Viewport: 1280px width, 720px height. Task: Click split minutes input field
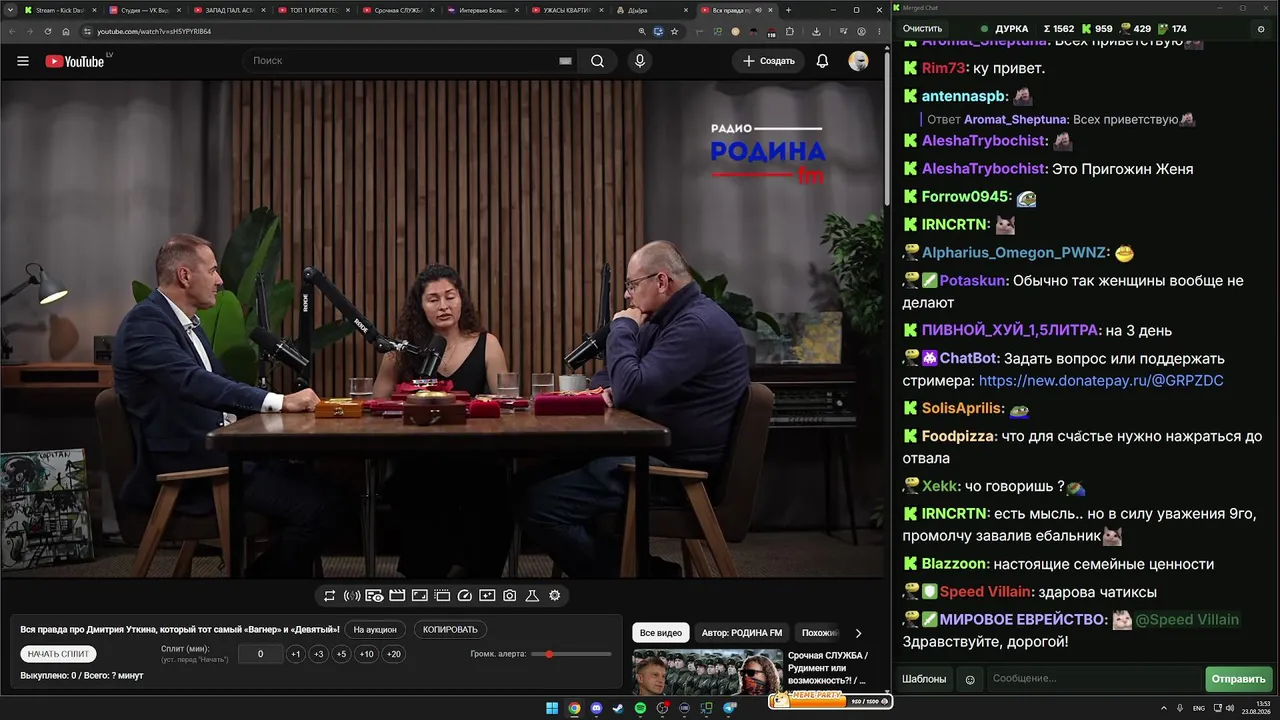[260, 654]
